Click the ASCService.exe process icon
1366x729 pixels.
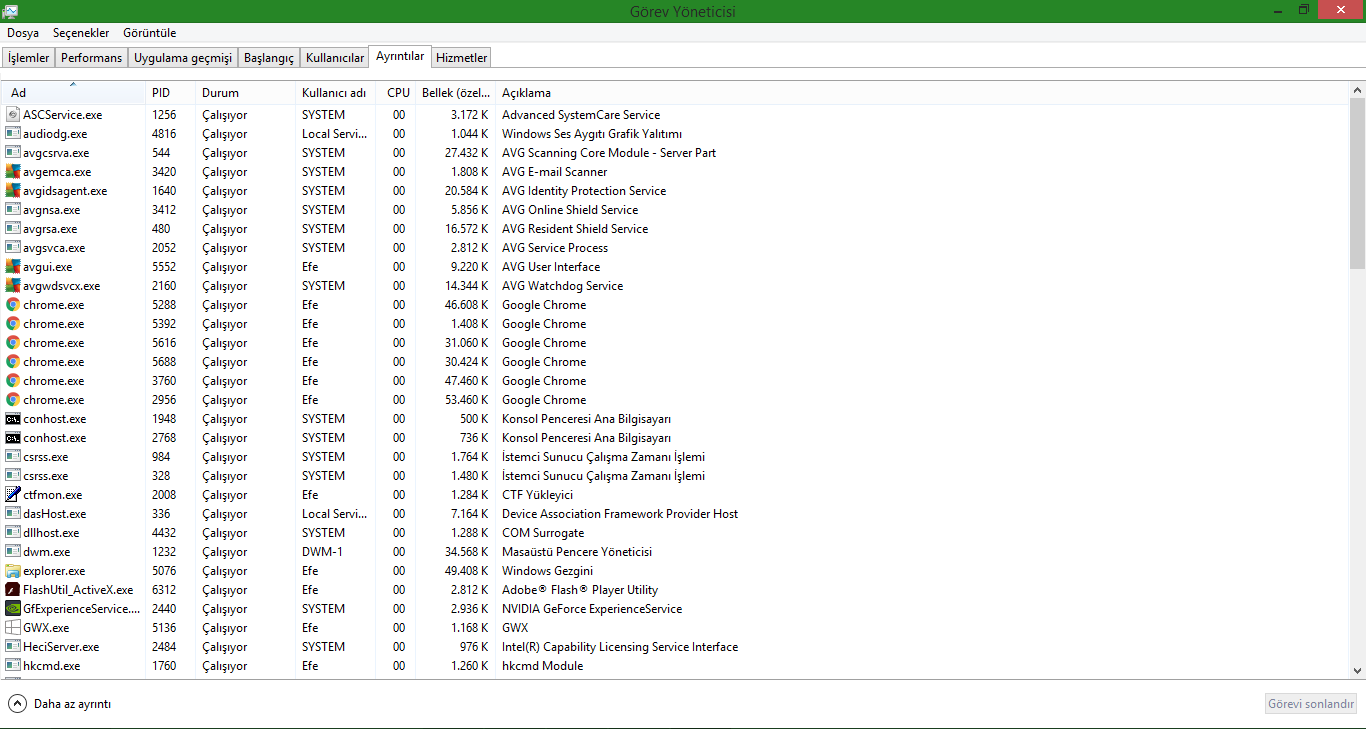[13, 115]
